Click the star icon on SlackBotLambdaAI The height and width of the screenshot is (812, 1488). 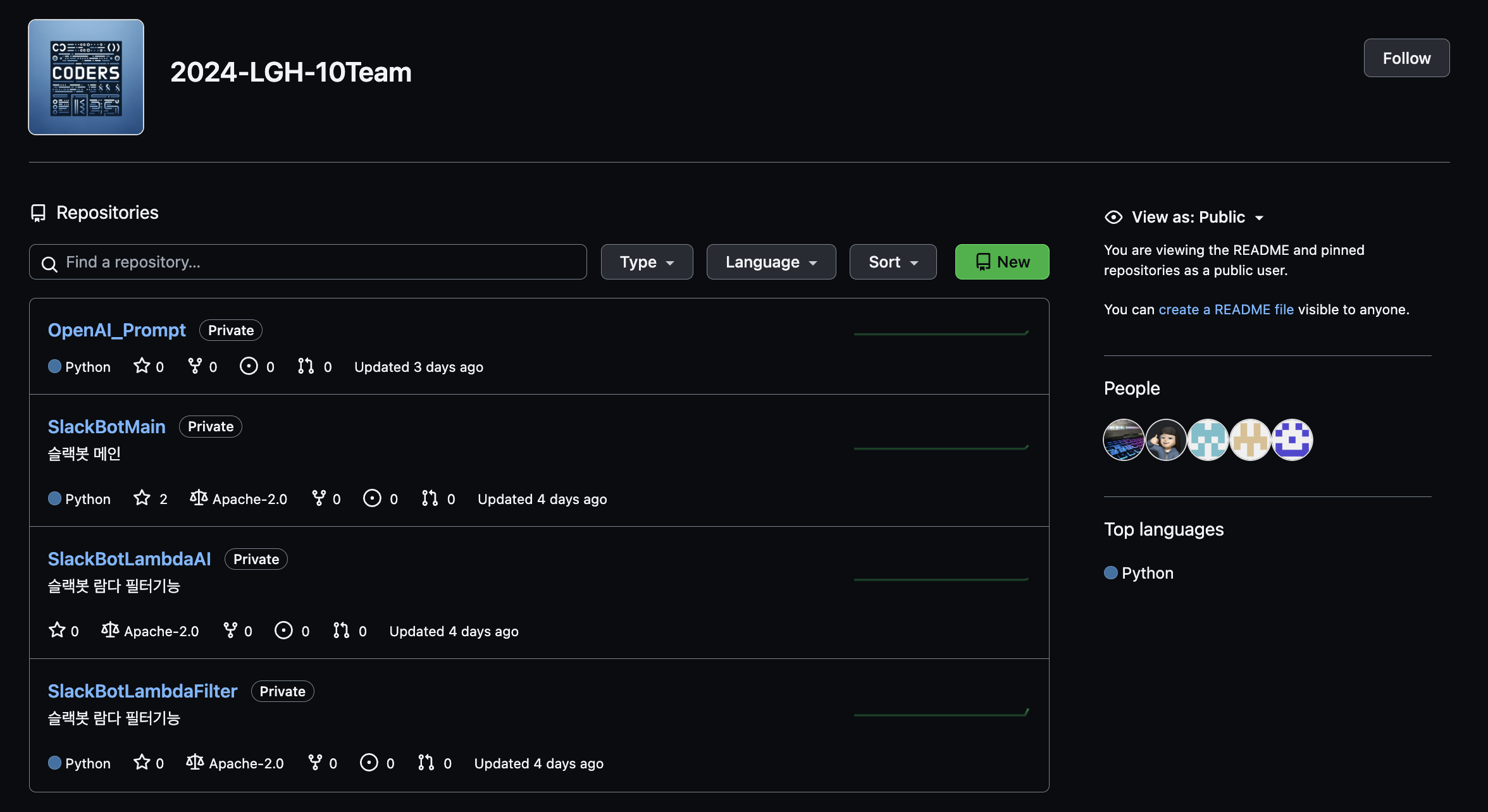point(57,631)
